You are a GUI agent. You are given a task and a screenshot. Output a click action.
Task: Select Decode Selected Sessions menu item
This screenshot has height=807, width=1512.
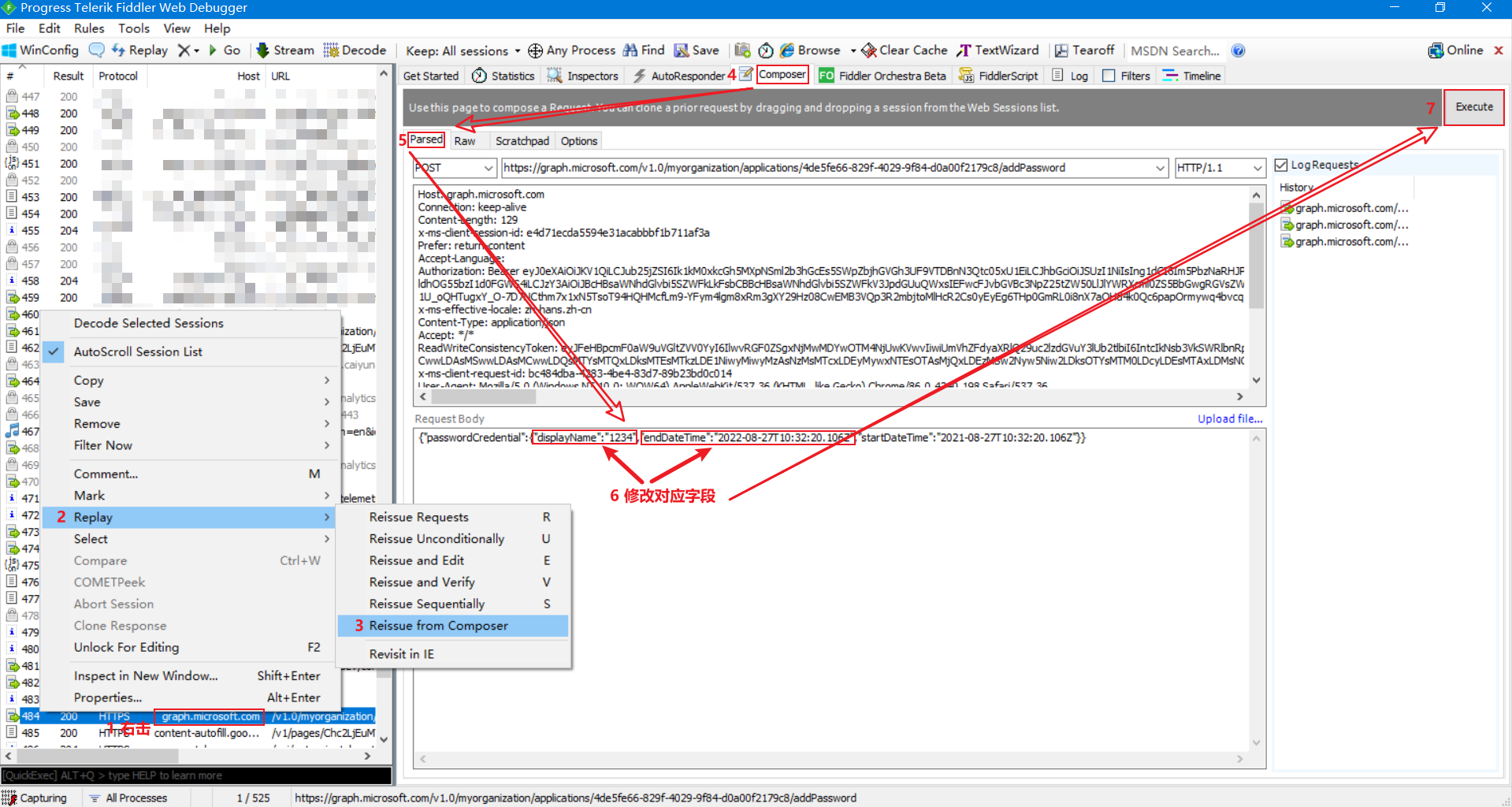191,323
